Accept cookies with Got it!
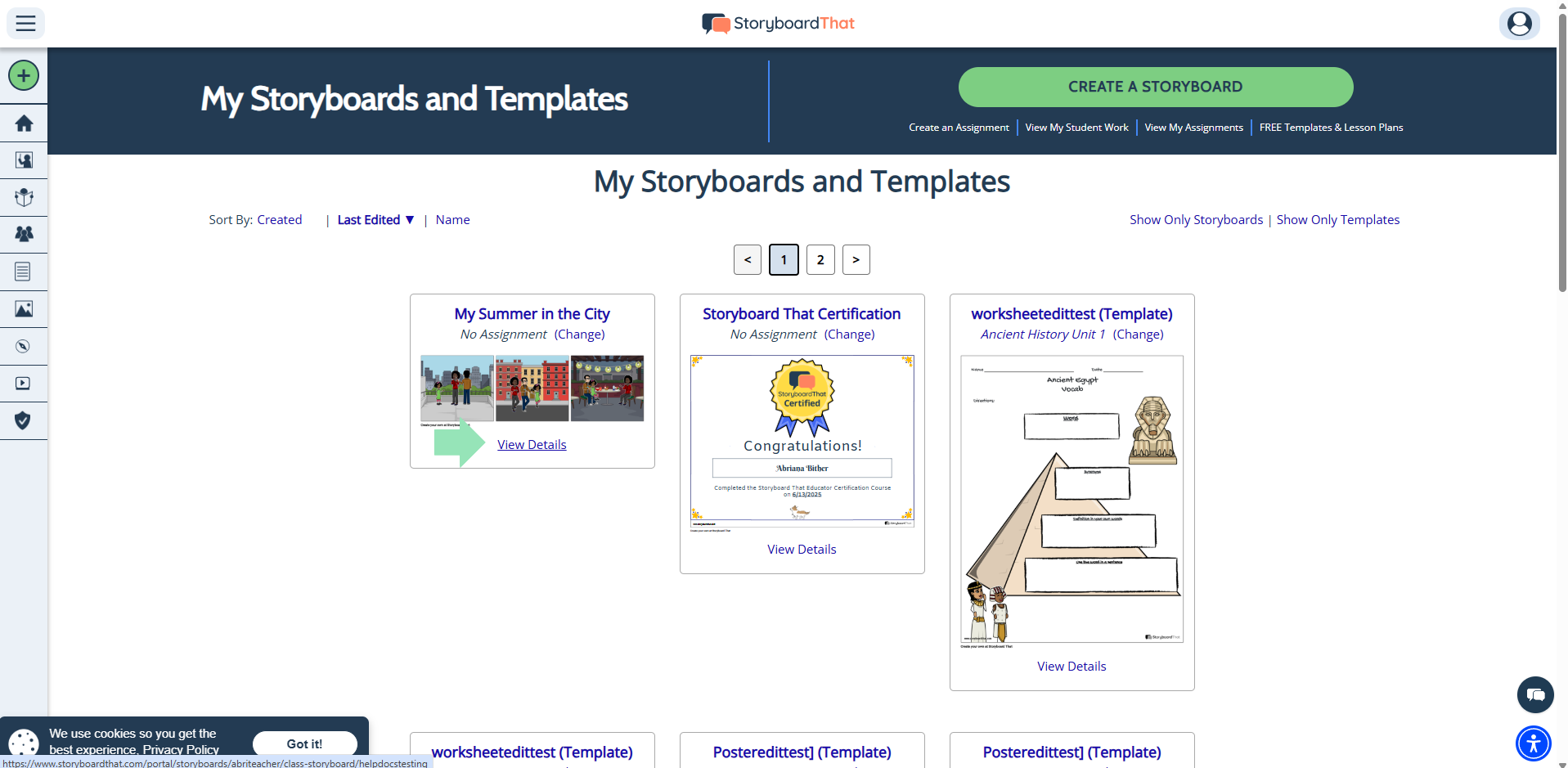The image size is (1568, 768). pos(304,743)
